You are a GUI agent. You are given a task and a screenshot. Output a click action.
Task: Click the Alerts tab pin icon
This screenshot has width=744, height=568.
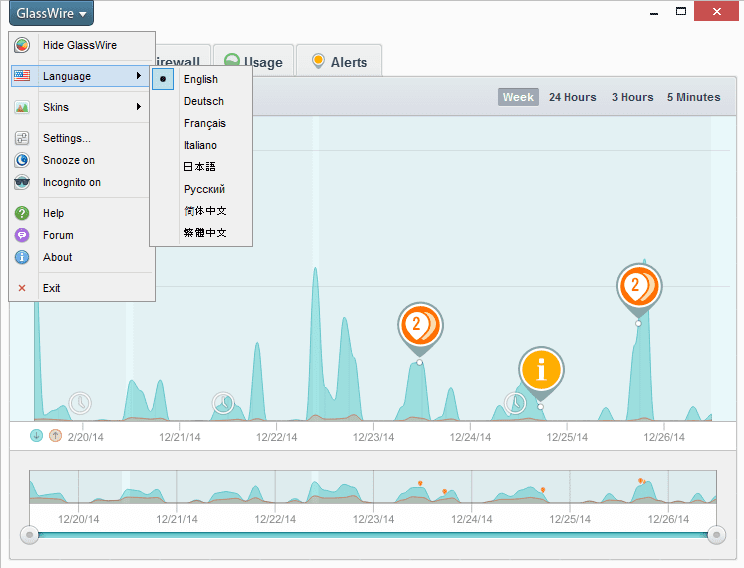(318, 61)
